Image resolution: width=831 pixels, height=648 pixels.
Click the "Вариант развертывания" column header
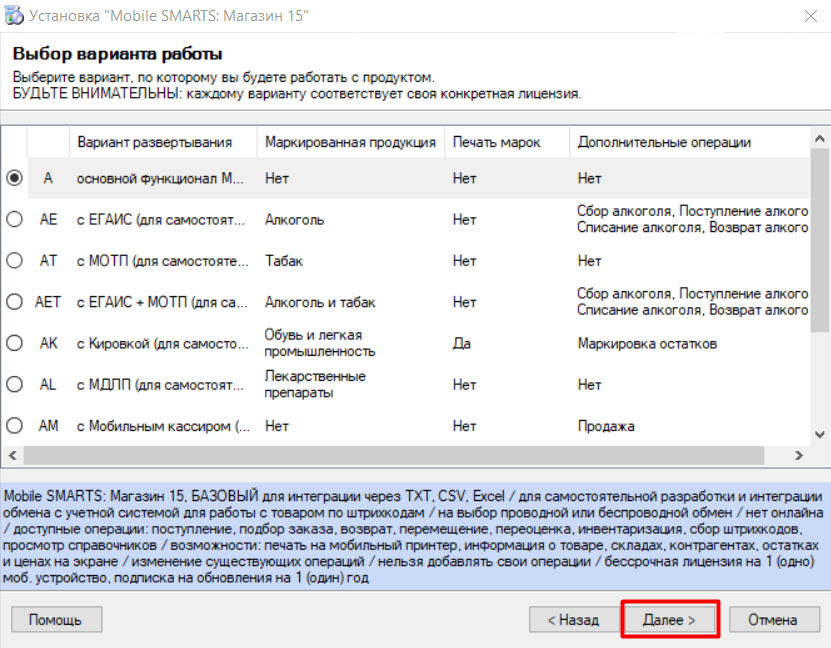(x=163, y=142)
